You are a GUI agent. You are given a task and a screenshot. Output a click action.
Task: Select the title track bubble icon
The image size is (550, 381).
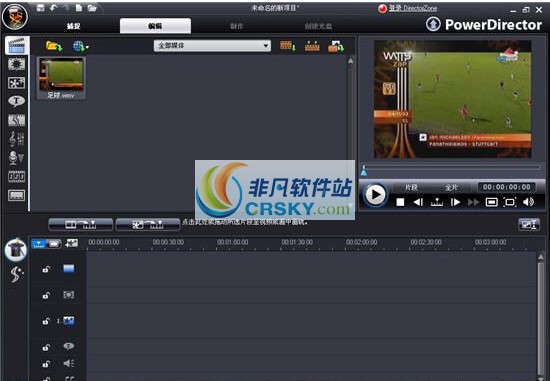69,346
